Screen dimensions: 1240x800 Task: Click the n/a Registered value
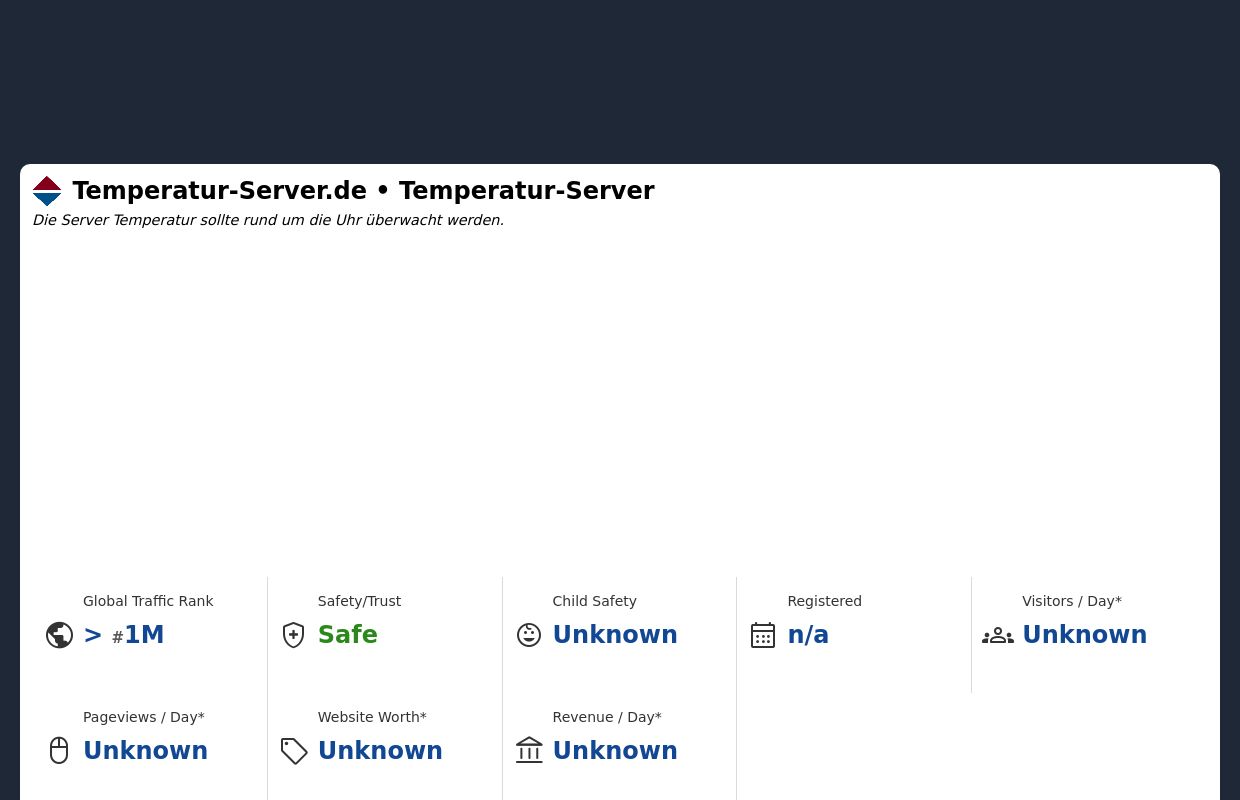click(808, 635)
